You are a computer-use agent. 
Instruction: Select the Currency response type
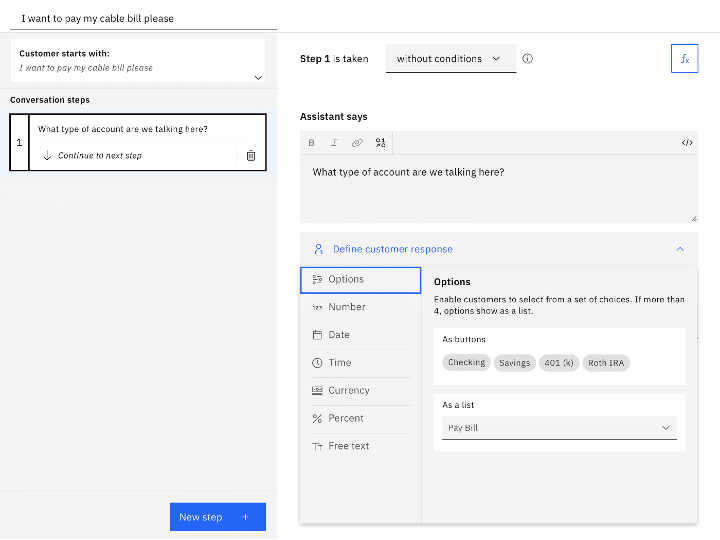[360, 391]
